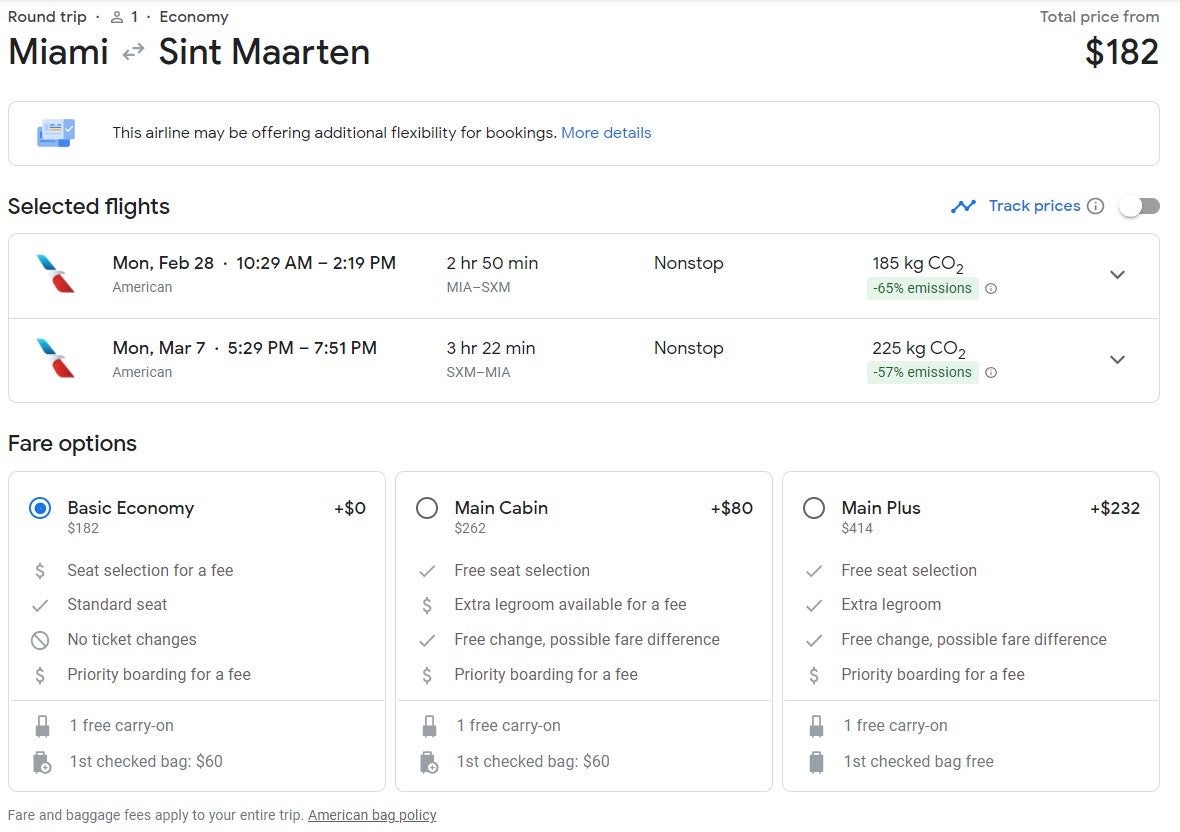Open the American bag policy link
The height and width of the screenshot is (832, 1180).
point(372,815)
